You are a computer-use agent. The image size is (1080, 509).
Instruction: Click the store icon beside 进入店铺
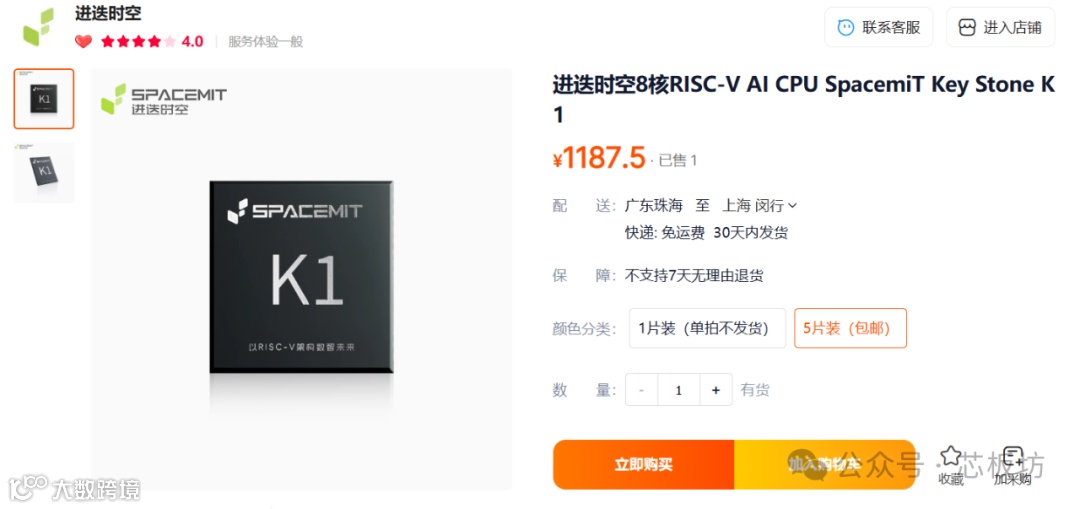click(x=967, y=28)
